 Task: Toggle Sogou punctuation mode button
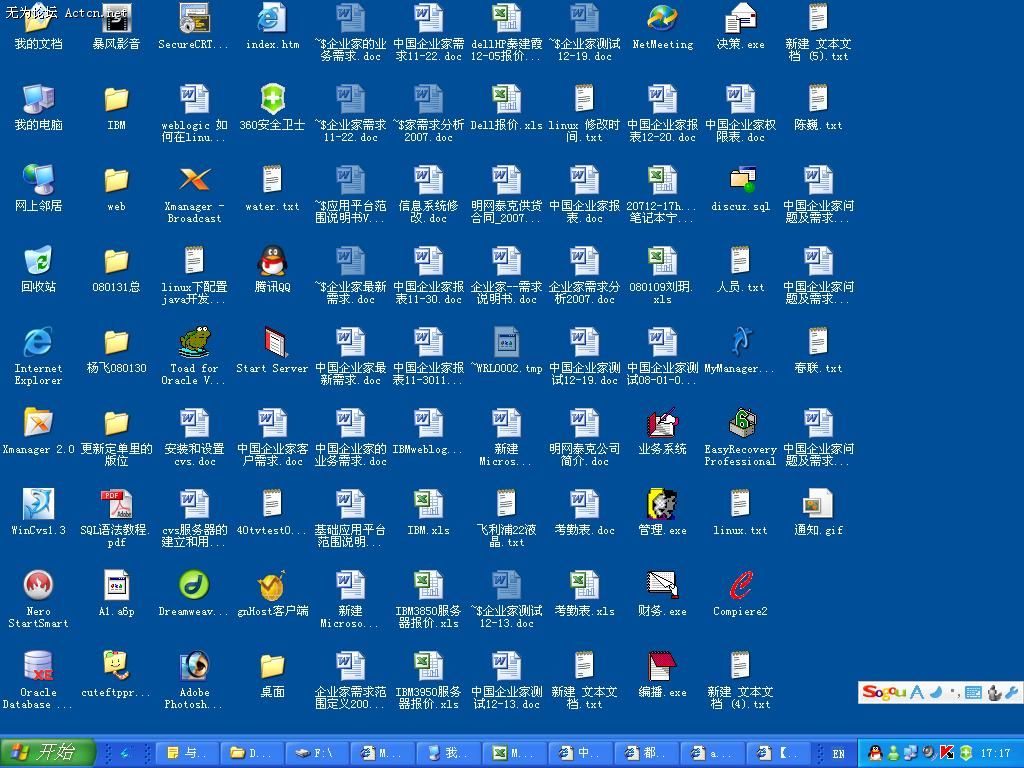pyautogui.click(x=953, y=692)
